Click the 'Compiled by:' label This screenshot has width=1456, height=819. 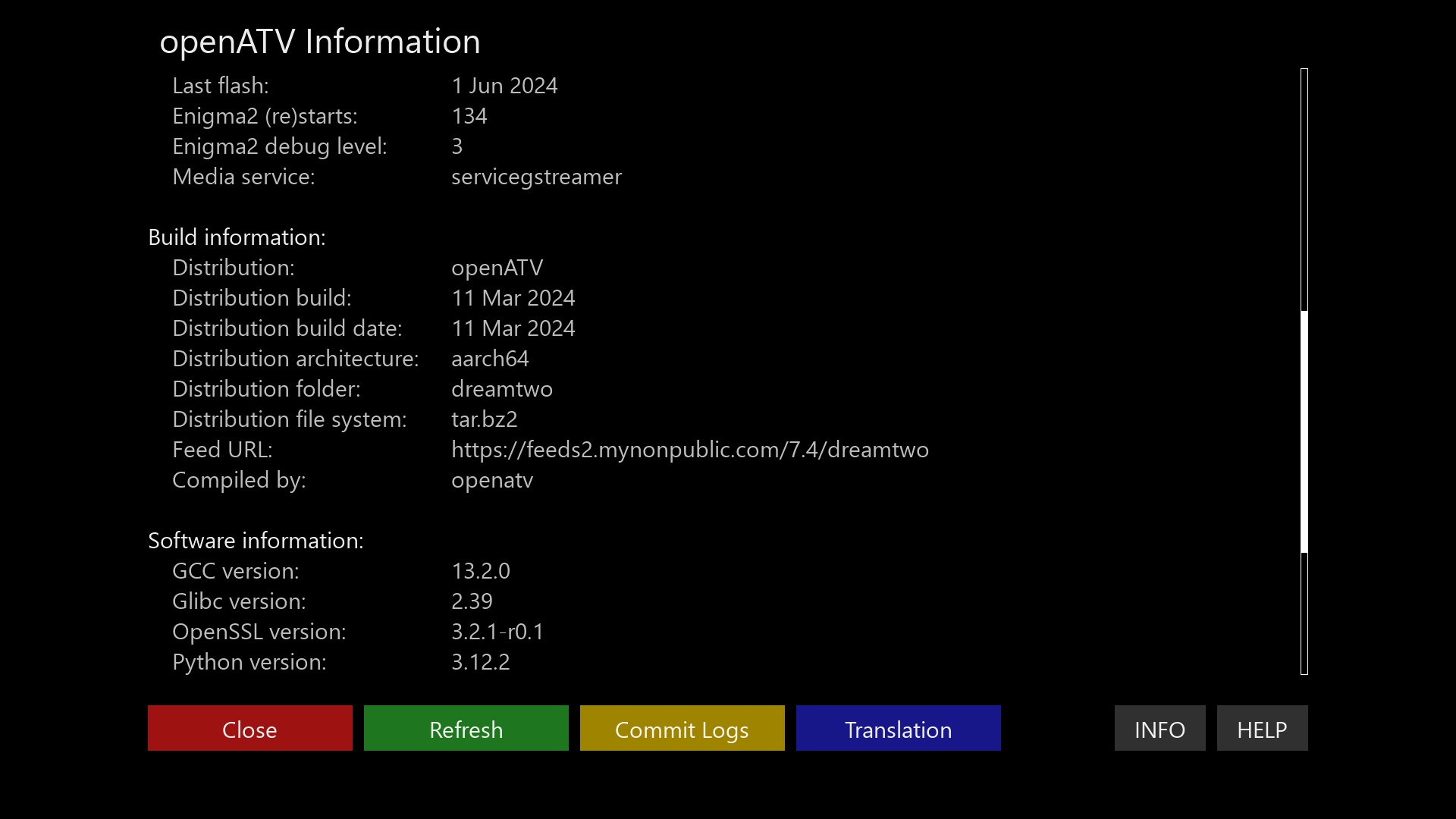pyautogui.click(x=239, y=480)
